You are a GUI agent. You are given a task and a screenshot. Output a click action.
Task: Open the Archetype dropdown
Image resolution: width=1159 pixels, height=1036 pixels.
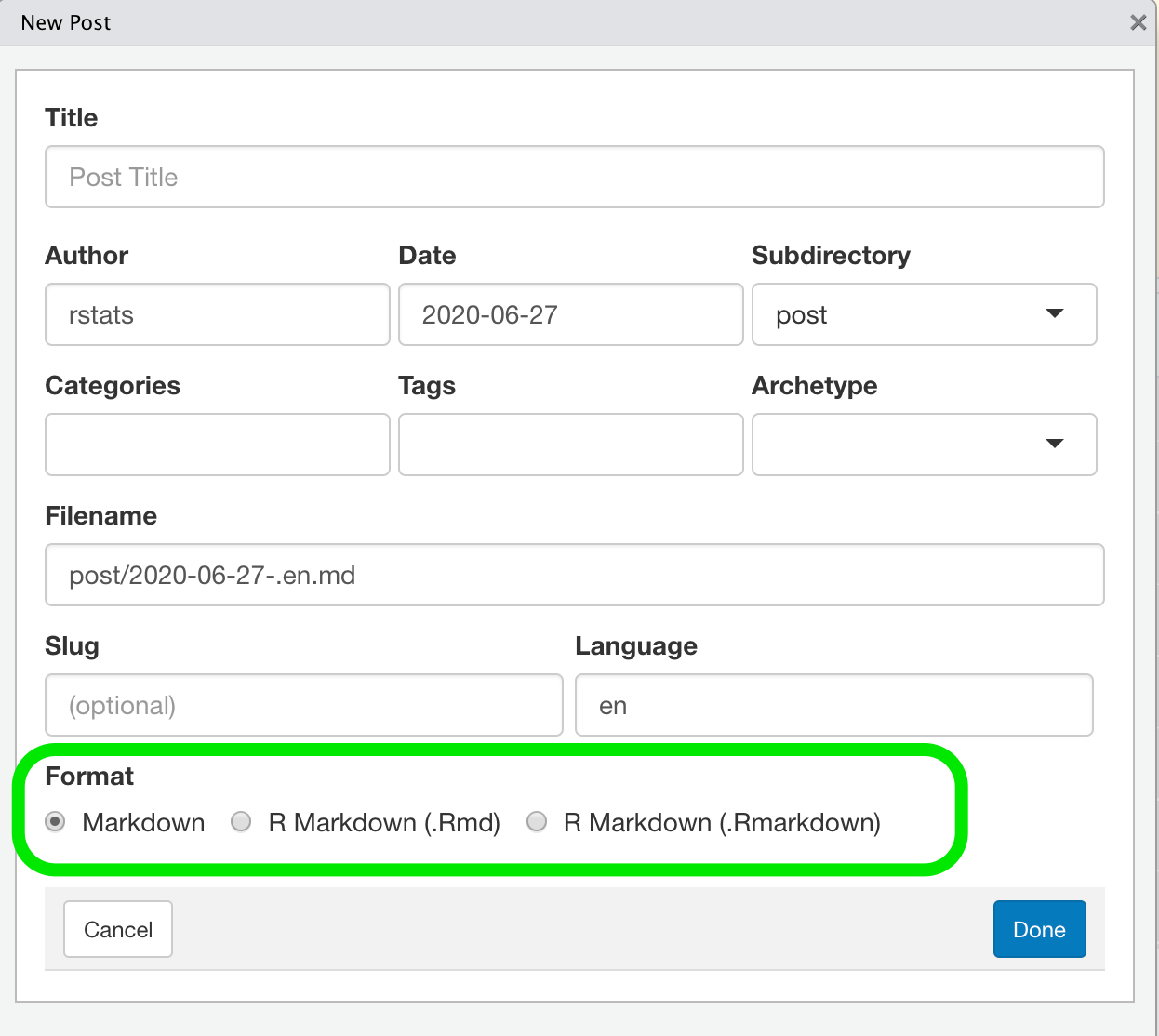coord(925,445)
